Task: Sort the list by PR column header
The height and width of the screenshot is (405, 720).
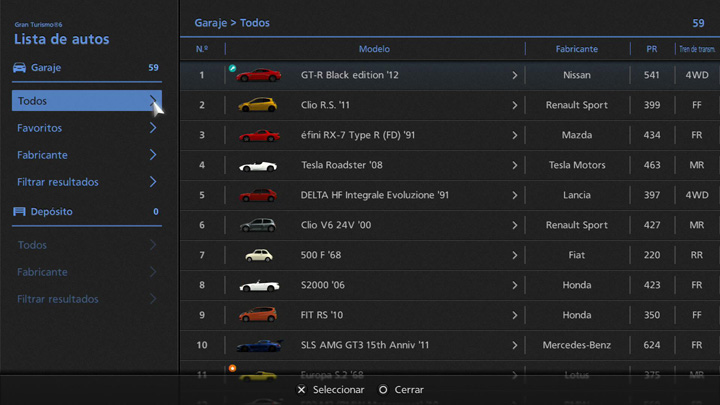Action: pos(651,49)
